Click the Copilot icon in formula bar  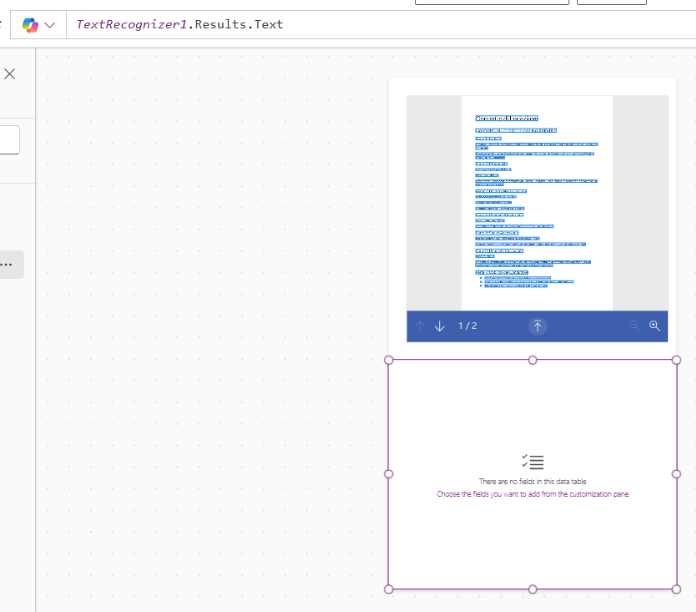coord(30,24)
